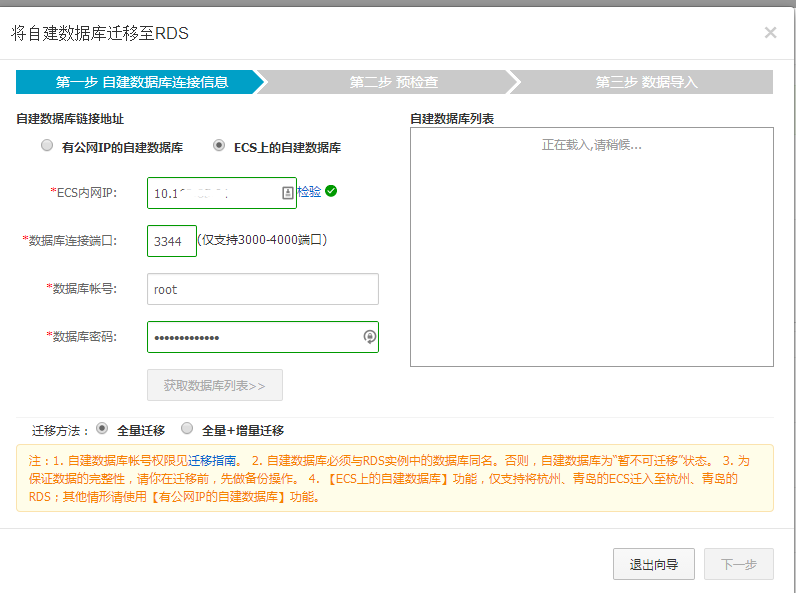Click the contact card icon in ECS IP field

(288, 192)
